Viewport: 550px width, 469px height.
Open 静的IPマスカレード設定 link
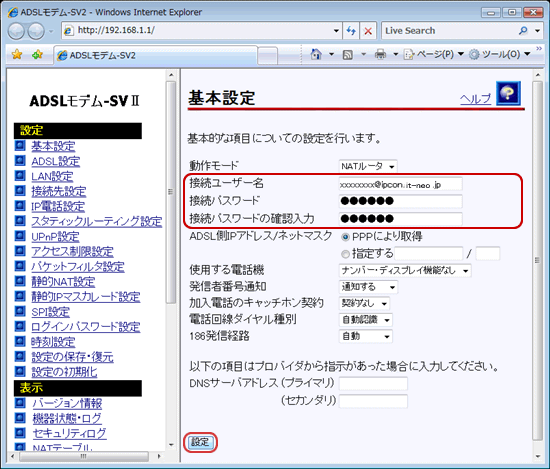86,296
